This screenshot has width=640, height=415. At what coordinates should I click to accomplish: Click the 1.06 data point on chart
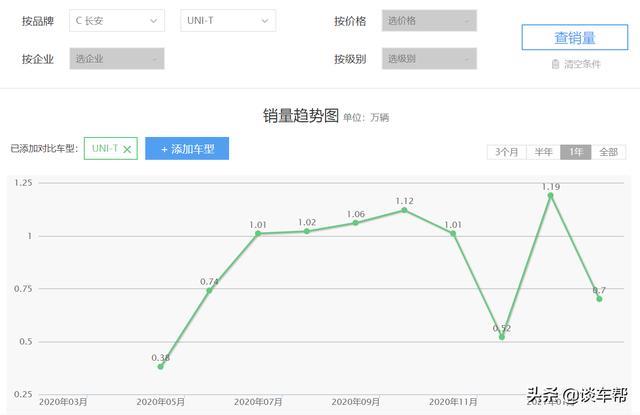[x=356, y=223]
